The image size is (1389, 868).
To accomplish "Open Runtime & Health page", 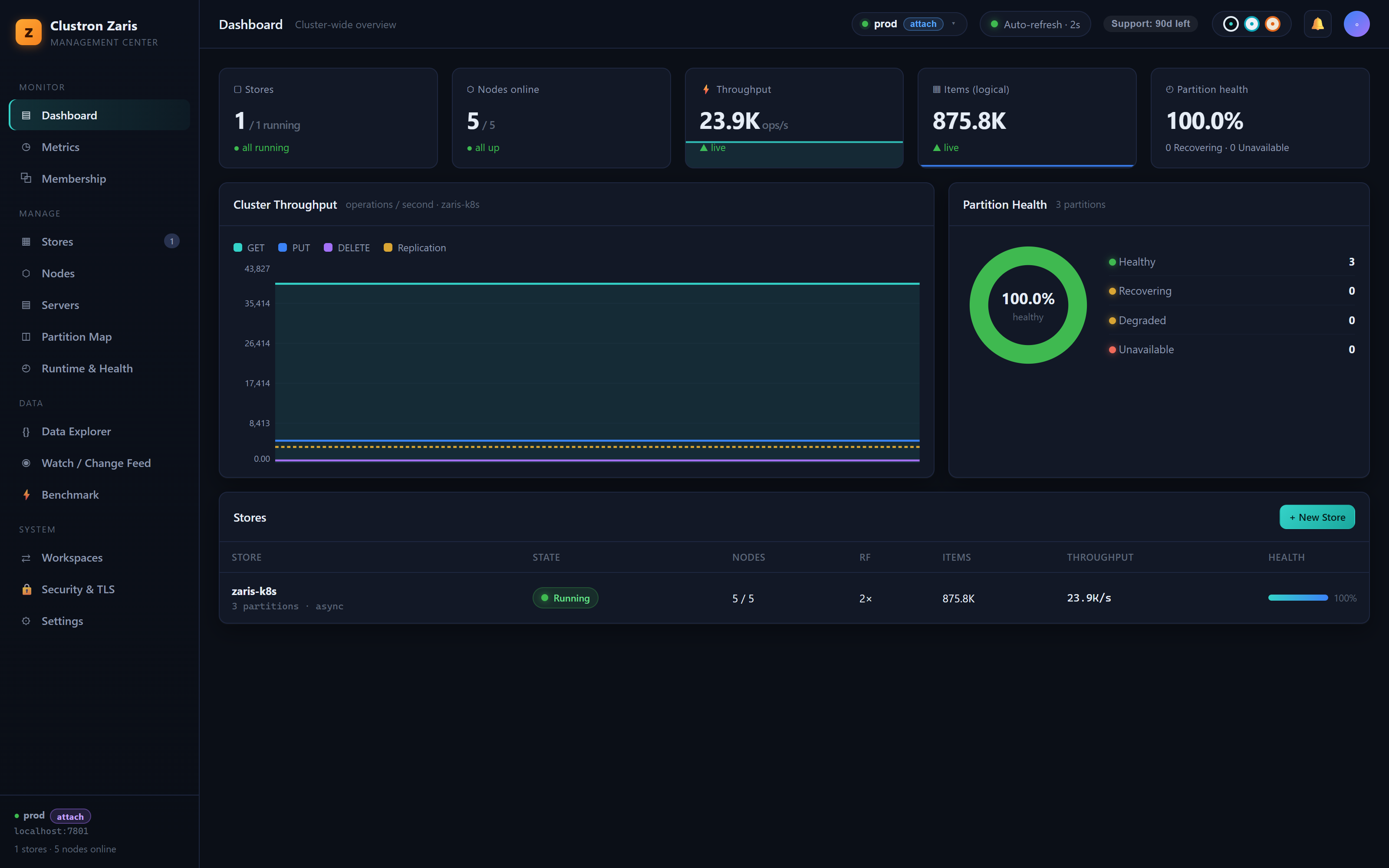I will 99,368.
